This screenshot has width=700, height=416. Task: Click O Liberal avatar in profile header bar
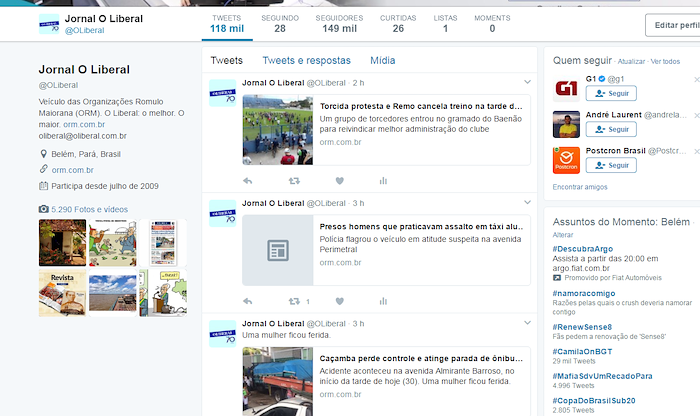49,24
